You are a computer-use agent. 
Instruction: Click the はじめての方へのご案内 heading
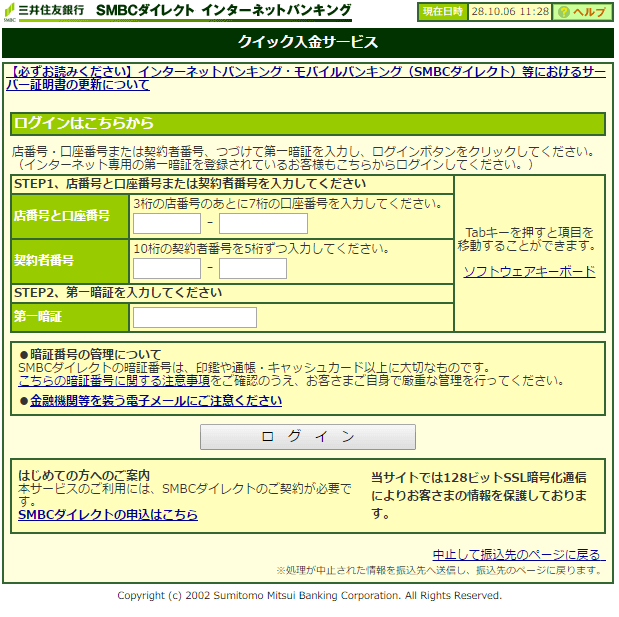(x=84, y=475)
